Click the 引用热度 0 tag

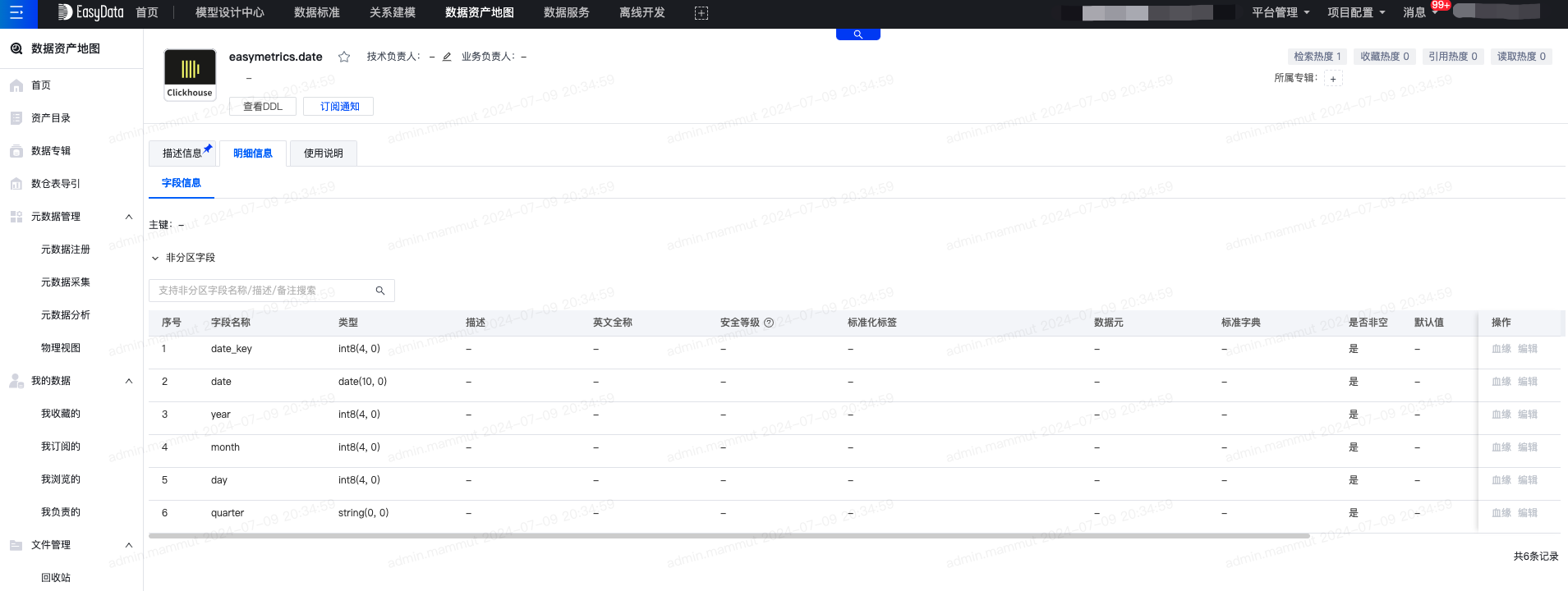tap(1453, 57)
